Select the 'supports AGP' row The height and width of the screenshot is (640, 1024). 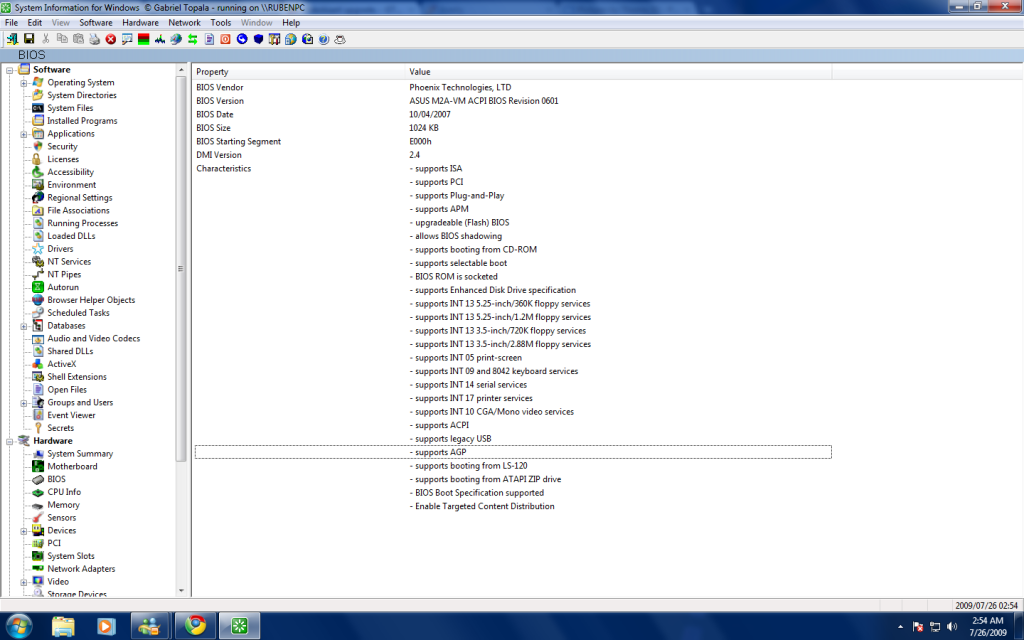[513, 452]
